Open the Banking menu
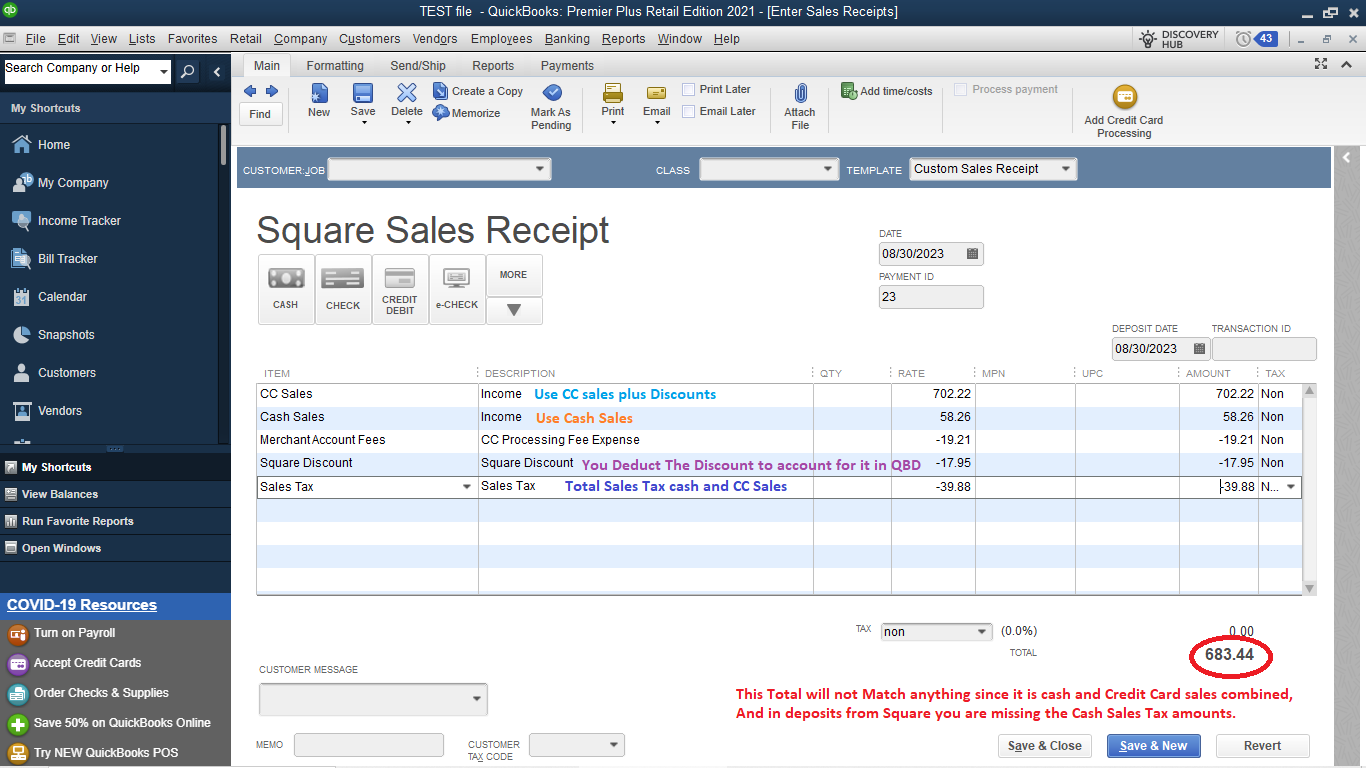Image resolution: width=1366 pixels, height=774 pixels. [x=566, y=39]
